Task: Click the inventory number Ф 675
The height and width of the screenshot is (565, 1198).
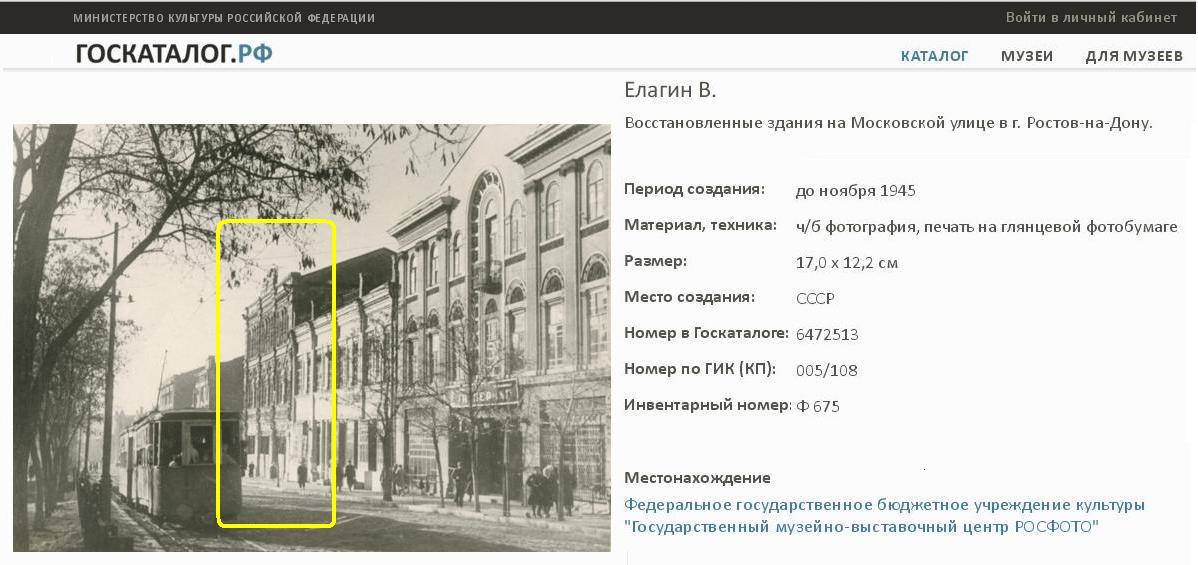Action: click(x=818, y=406)
